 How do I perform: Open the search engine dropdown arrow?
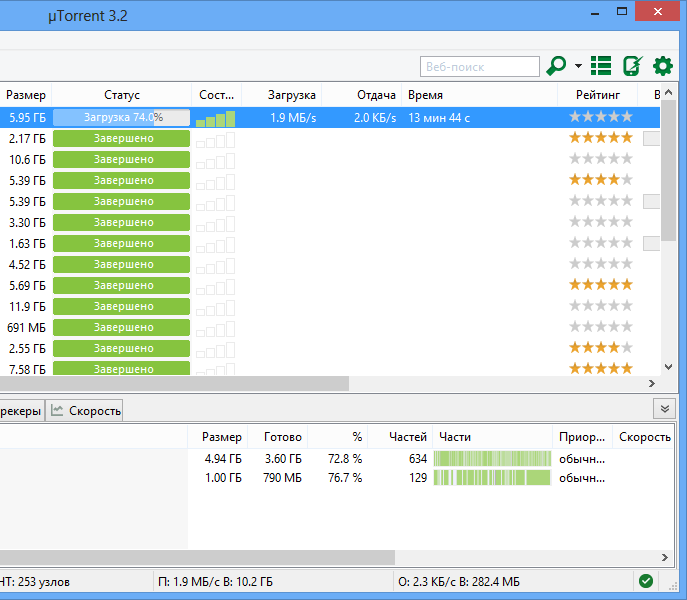(x=578, y=67)
